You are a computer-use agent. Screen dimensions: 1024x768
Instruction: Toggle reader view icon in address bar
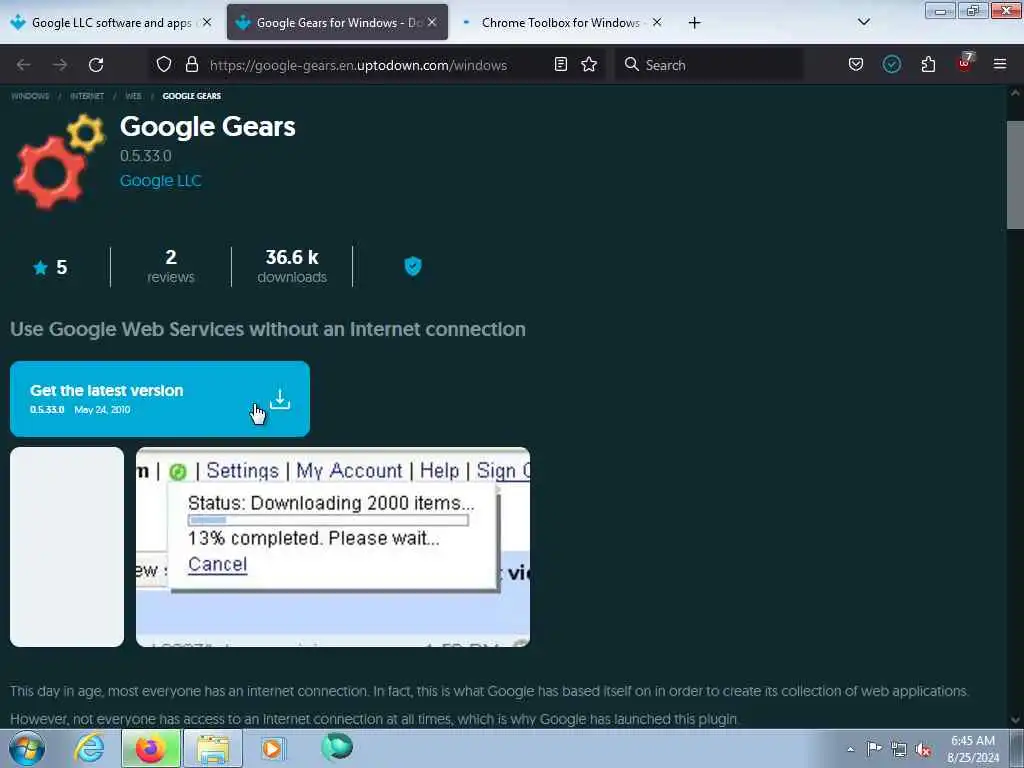[x=560, y=65]
